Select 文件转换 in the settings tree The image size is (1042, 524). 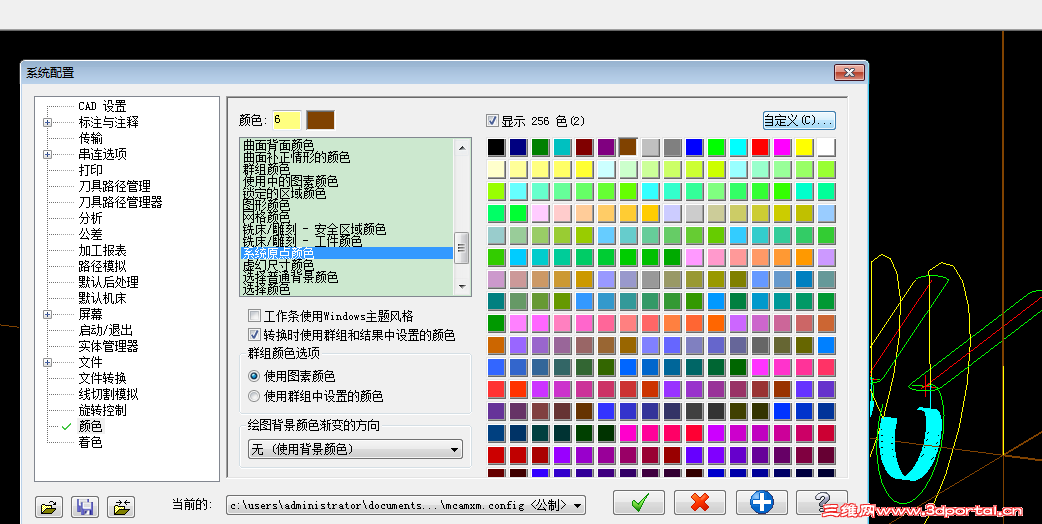[x=102, y=378]
